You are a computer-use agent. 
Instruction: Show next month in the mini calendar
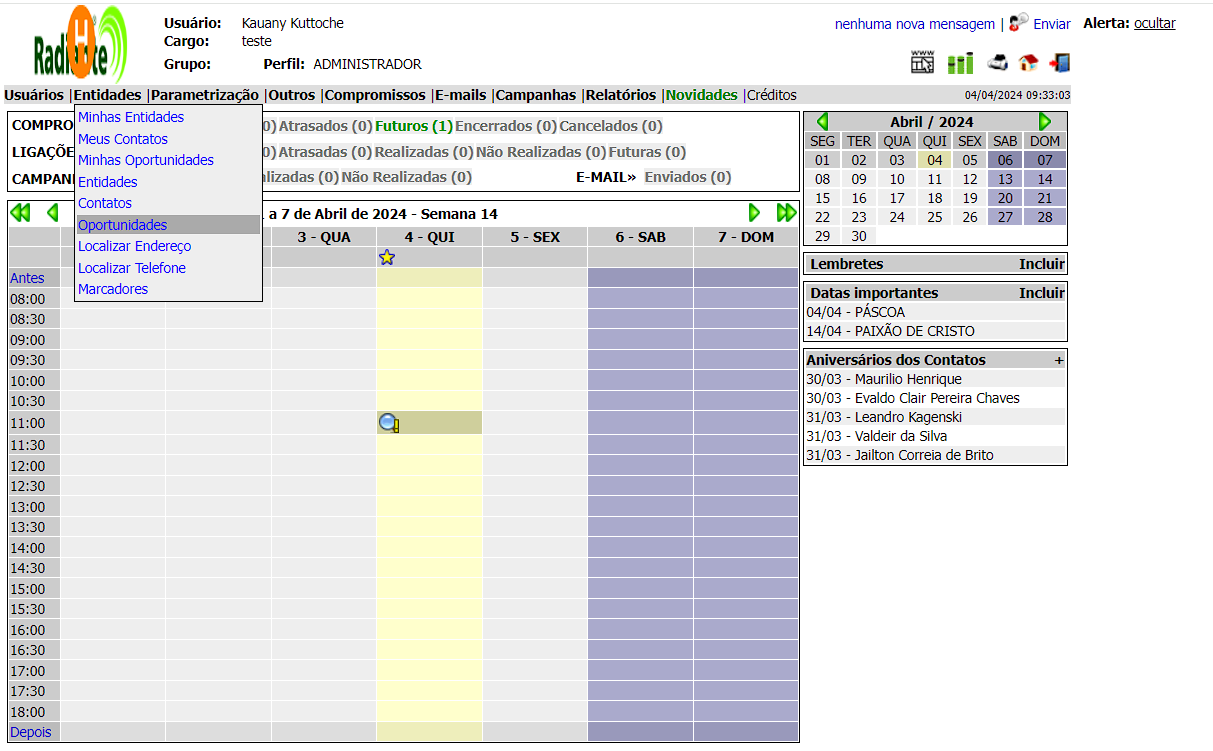pyautogui.click(x=1045, y=121)
